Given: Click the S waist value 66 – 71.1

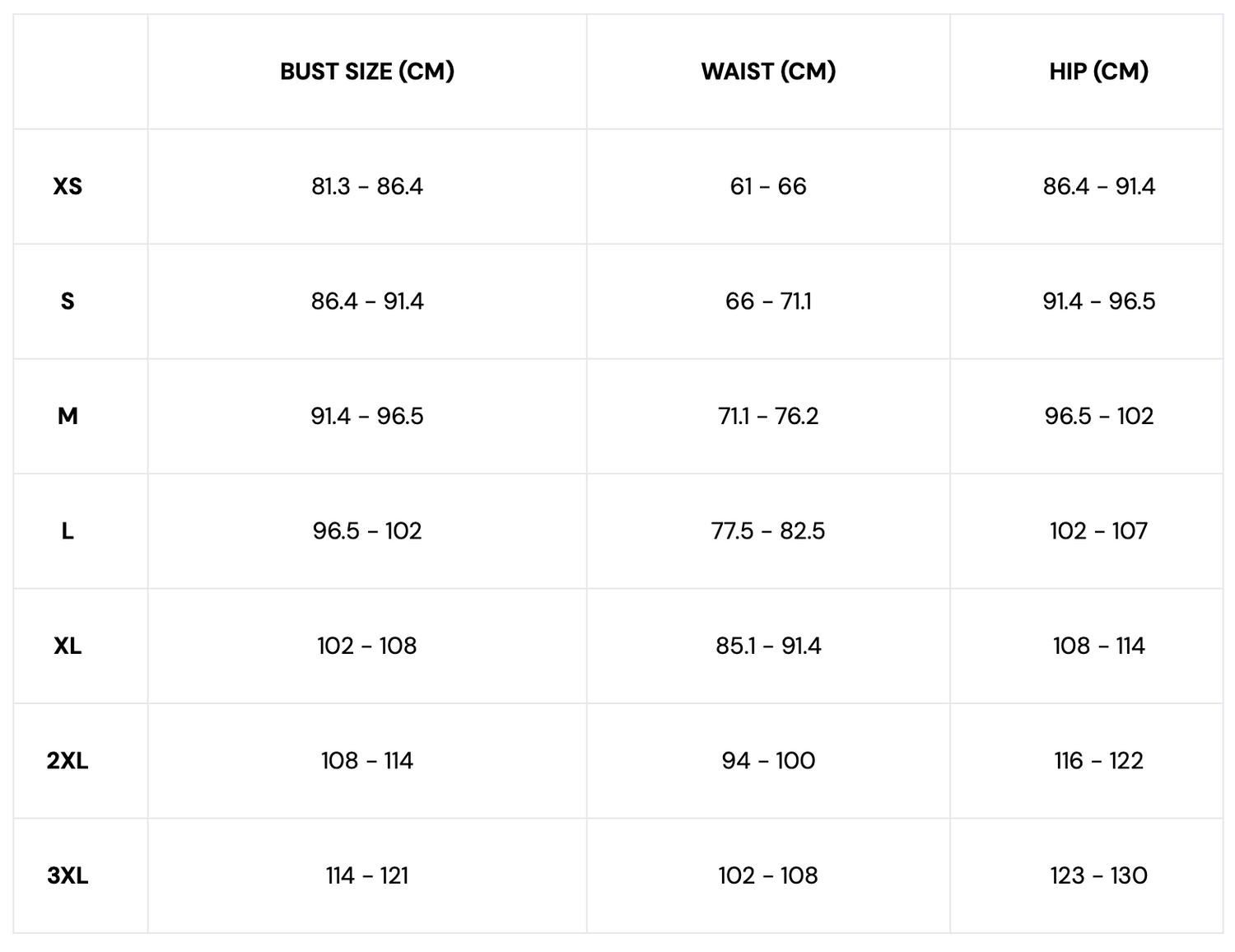Looking at the screenshot, I should tap(768, 301).
